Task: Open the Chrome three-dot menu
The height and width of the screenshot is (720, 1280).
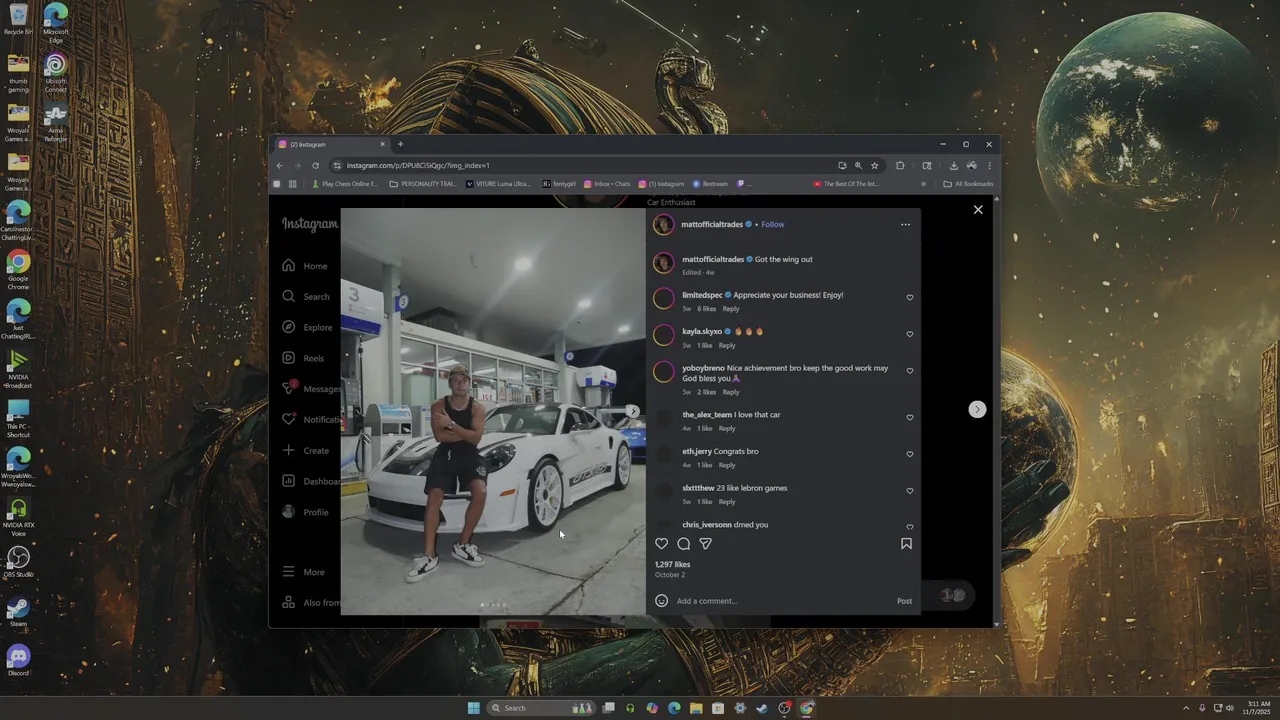Action: click(x=989, y=166)
